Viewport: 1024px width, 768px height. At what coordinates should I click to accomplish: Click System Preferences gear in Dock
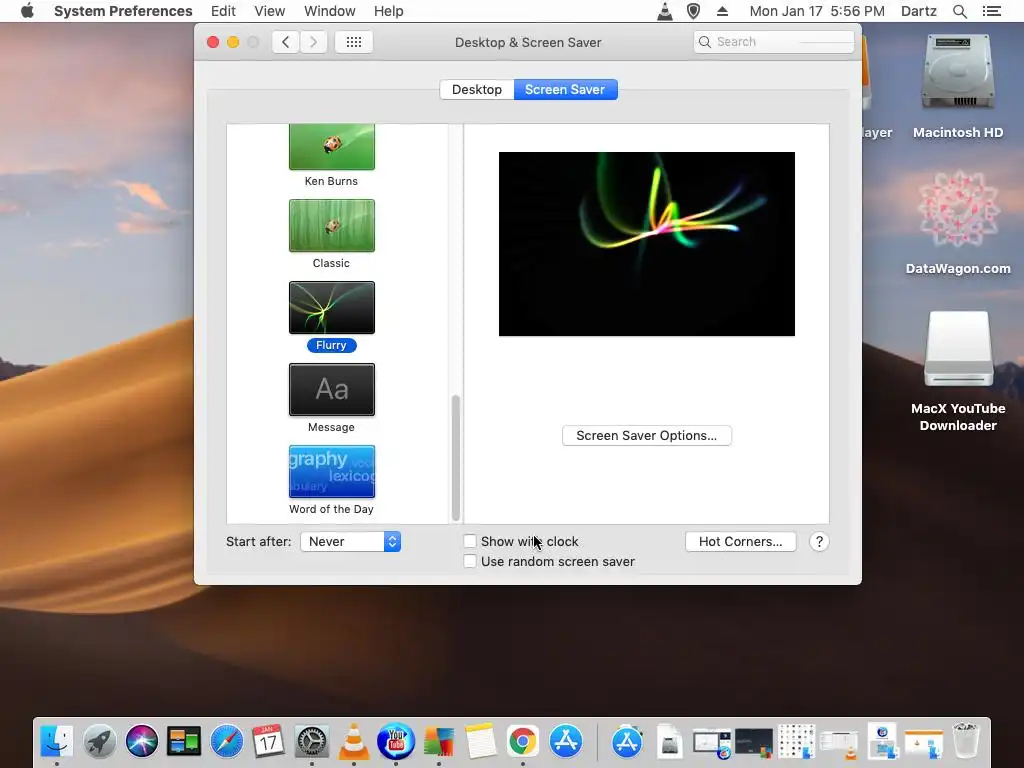[312, 741]
